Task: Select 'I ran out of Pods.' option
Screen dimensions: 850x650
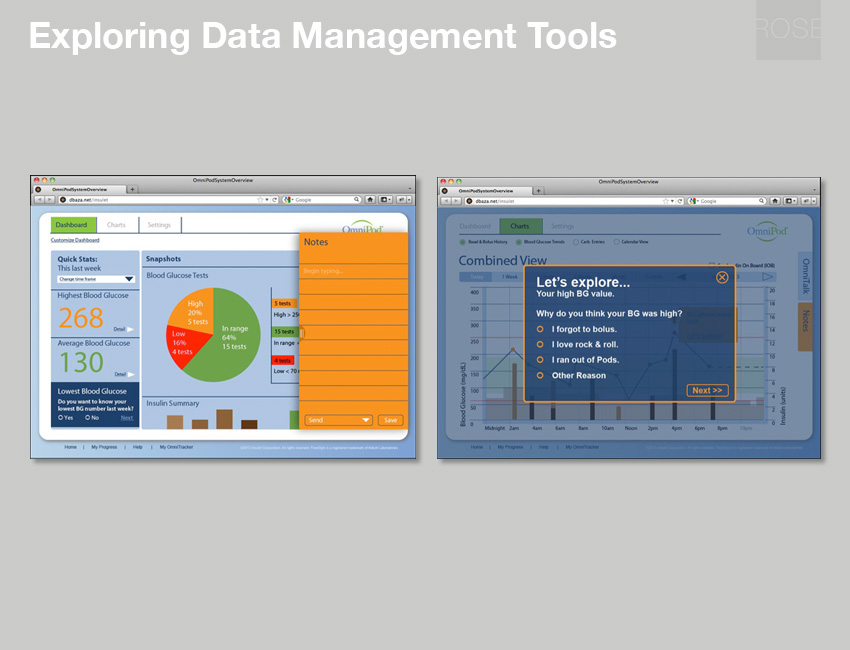Action: click(x=540, y=359)
